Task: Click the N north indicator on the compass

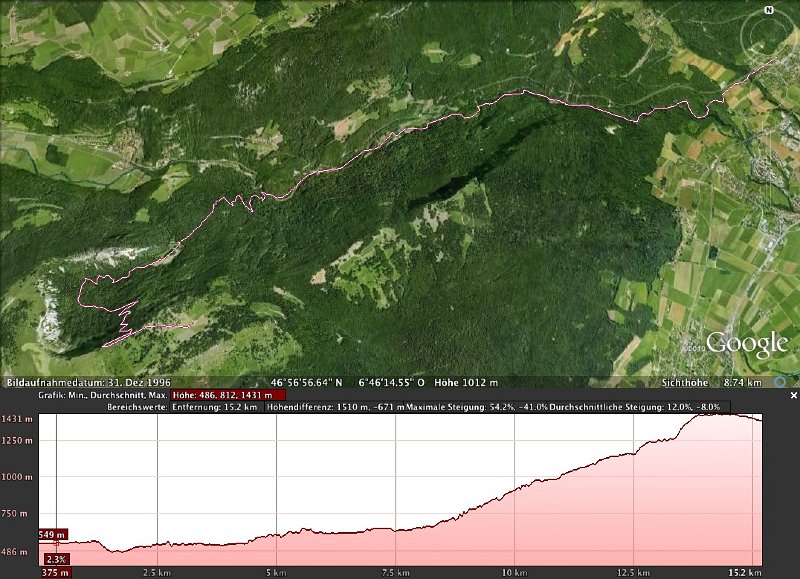Action: (769, 10)
